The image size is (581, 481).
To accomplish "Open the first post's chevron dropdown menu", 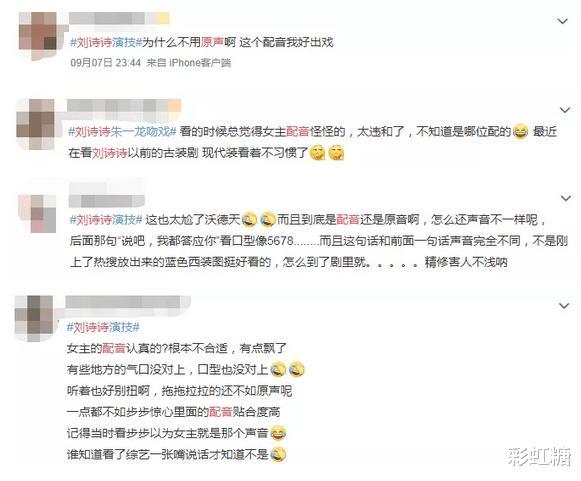I will pyautogui.click(x=562, y=21).
